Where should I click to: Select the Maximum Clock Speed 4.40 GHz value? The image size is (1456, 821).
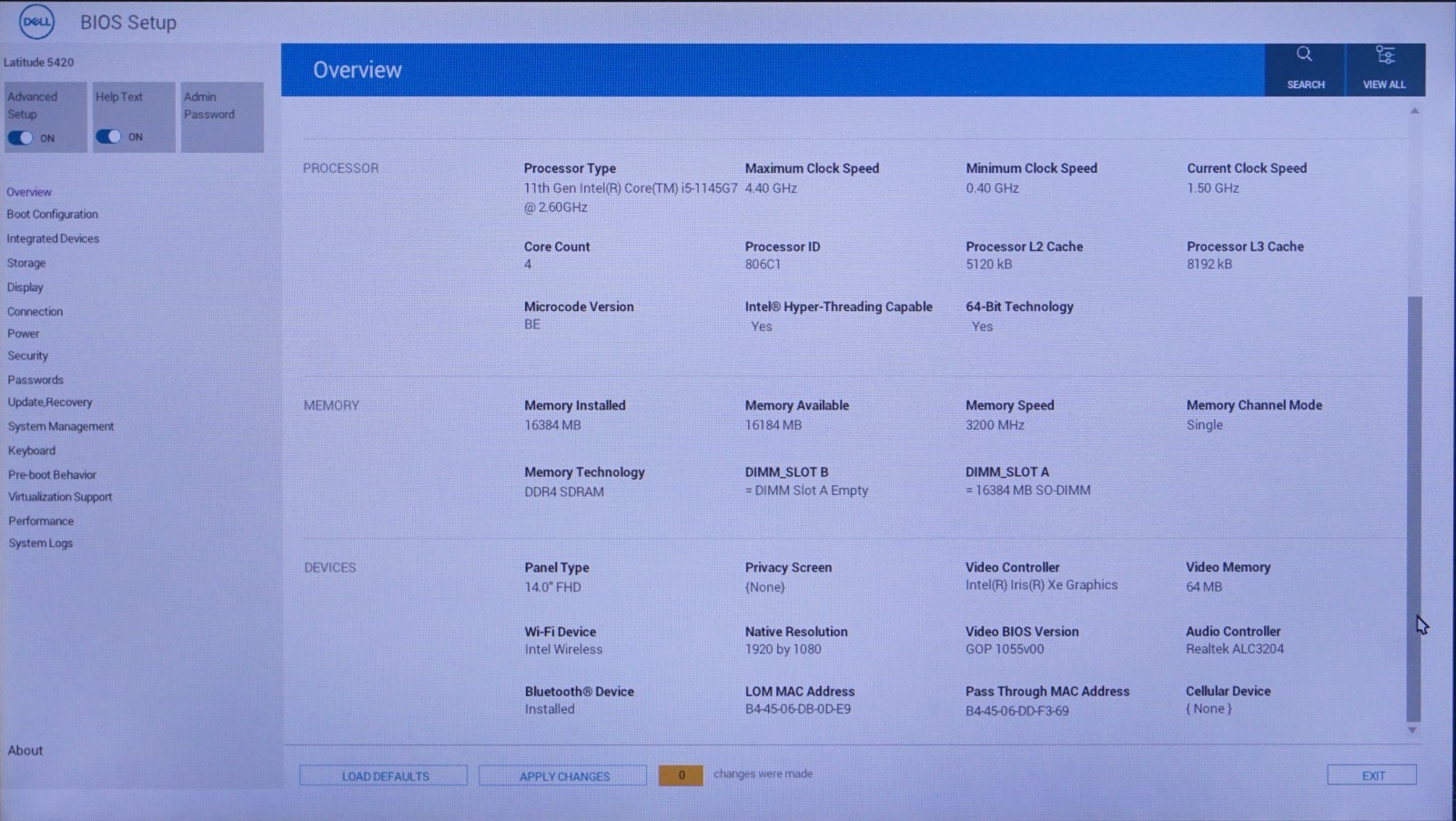point(771,188)
